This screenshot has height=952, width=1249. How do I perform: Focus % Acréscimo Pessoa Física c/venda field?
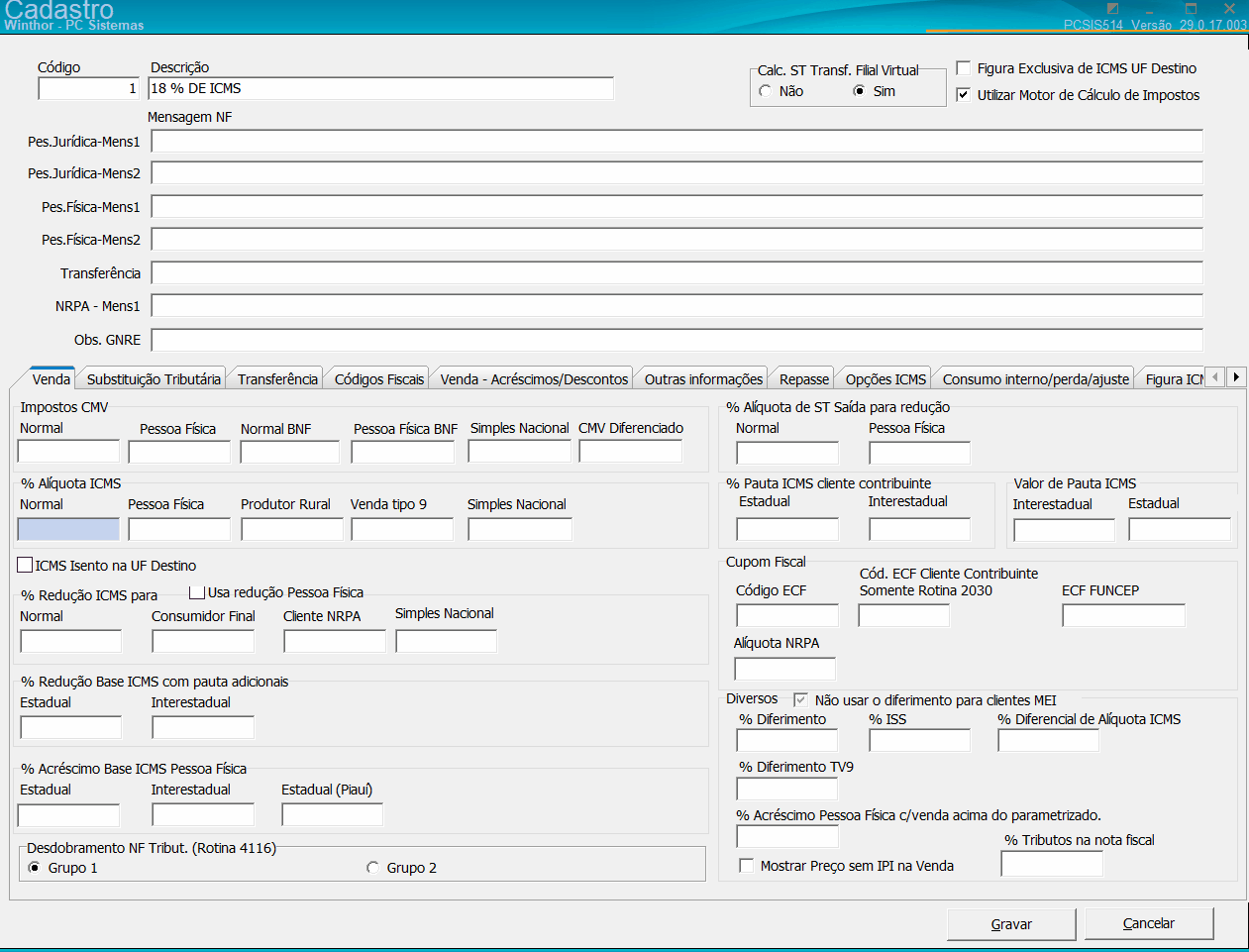[x=787, y=836]
